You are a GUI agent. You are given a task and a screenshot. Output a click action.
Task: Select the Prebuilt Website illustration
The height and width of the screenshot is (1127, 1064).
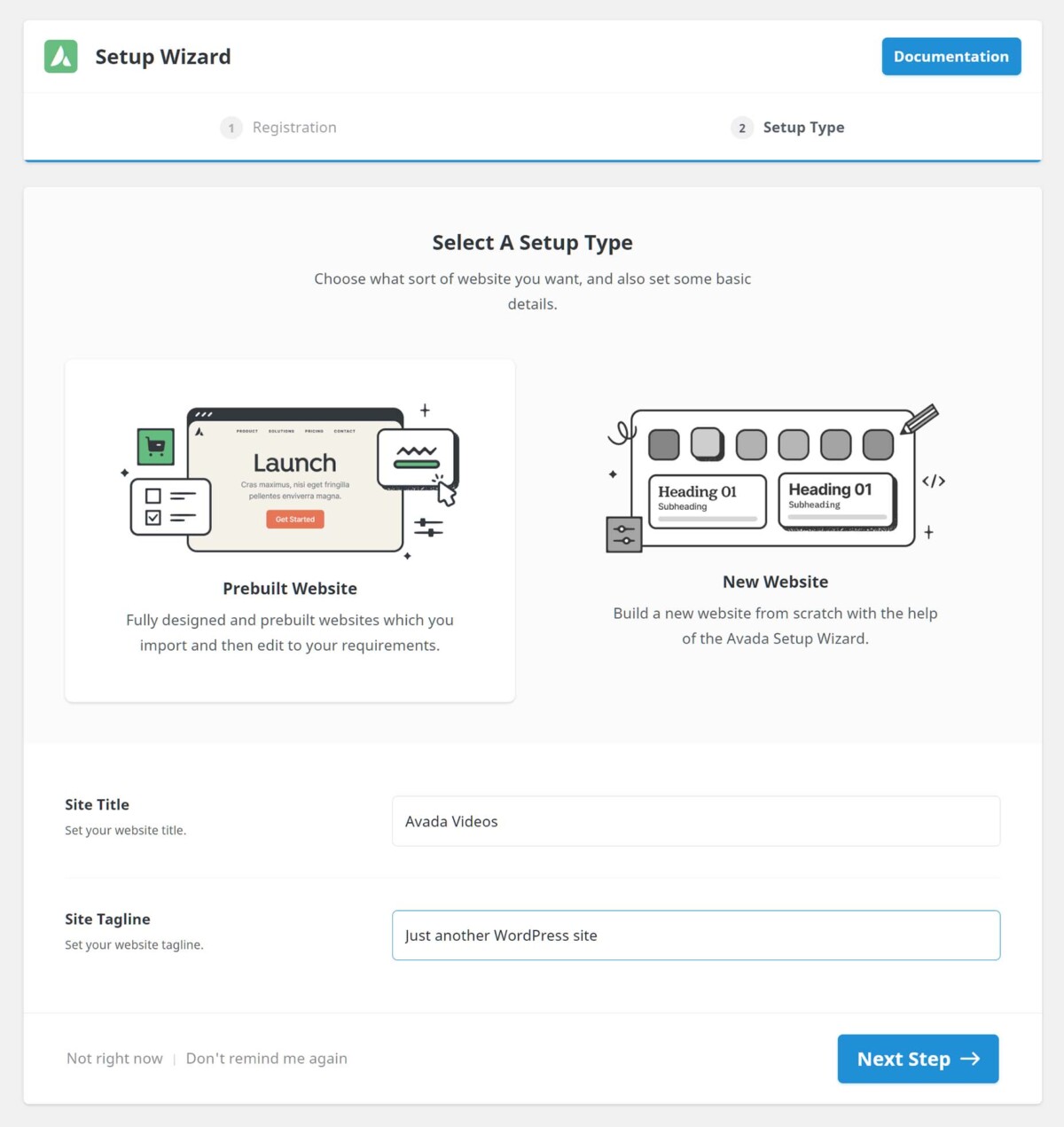coord(290,479)
